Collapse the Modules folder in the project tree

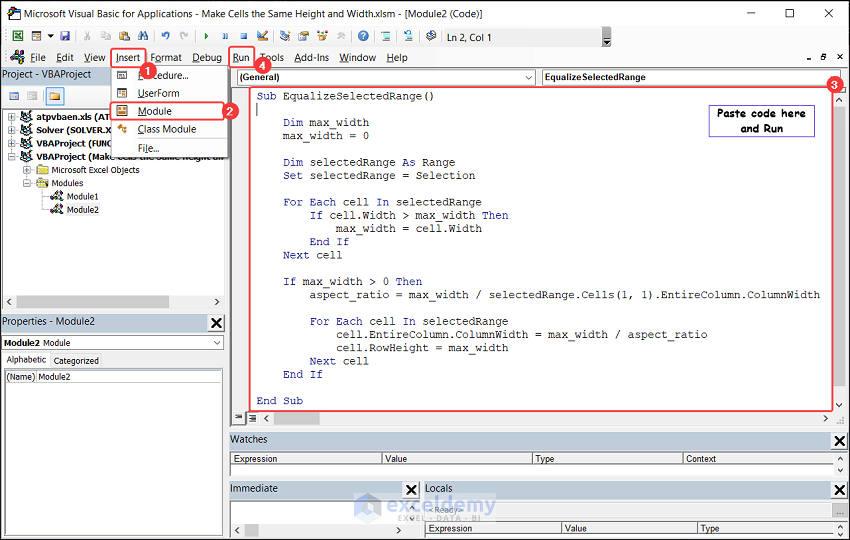[x=27, y=183]
